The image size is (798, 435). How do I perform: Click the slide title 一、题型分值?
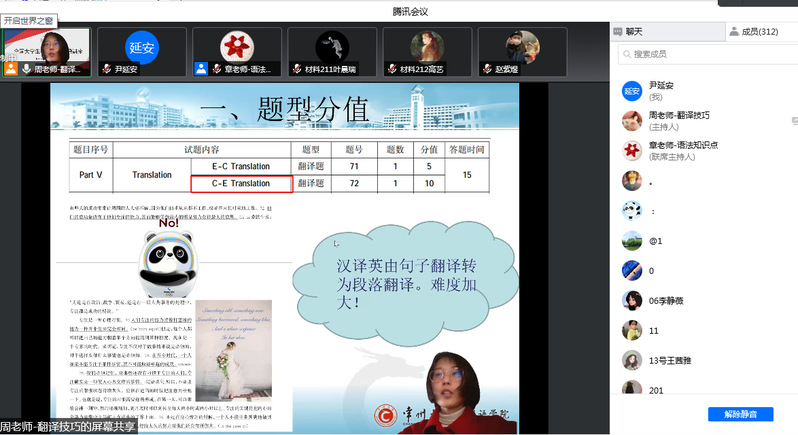(284, 109)
